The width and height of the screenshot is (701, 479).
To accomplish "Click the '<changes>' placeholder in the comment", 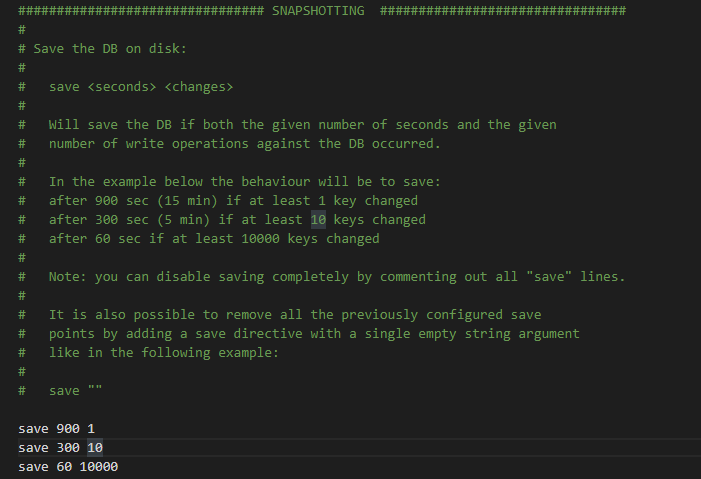I will [199, 87].
